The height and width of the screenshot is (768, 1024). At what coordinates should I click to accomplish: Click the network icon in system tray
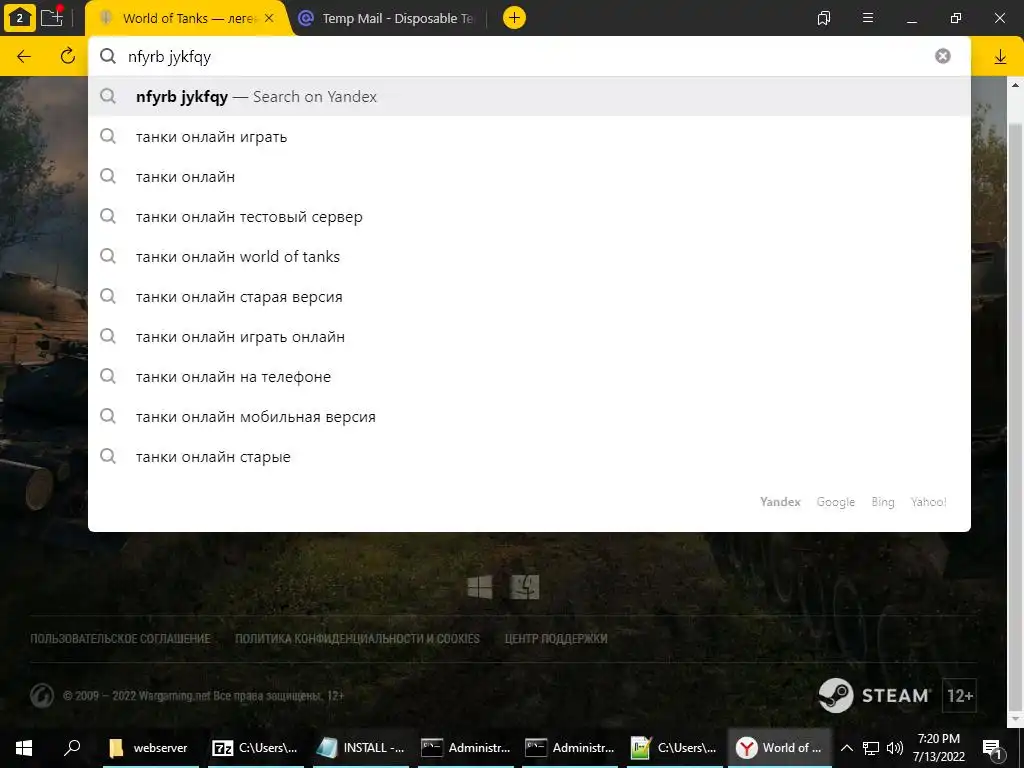click(x=871, y=748)
